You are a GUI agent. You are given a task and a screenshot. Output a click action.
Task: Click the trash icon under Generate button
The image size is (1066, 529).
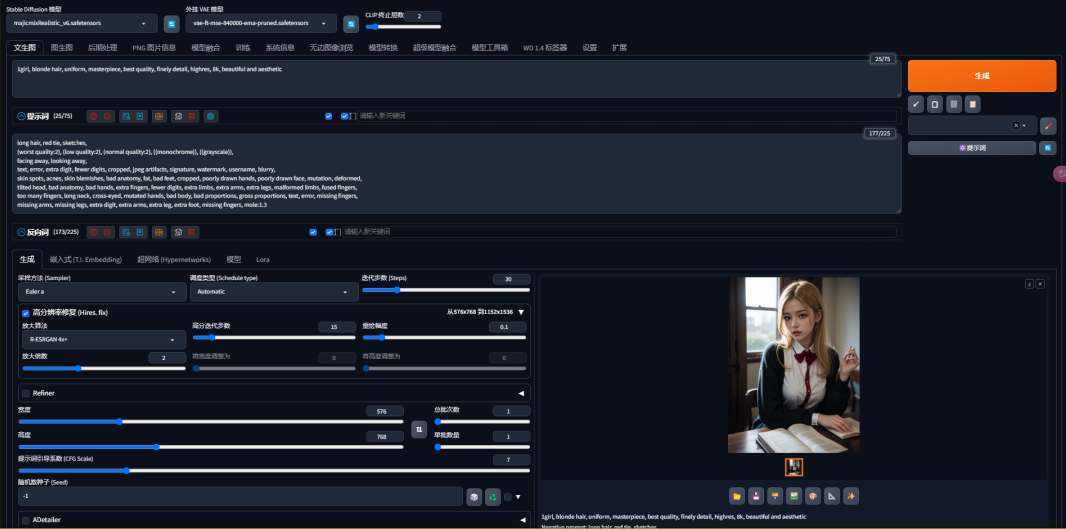coord(954,104)
